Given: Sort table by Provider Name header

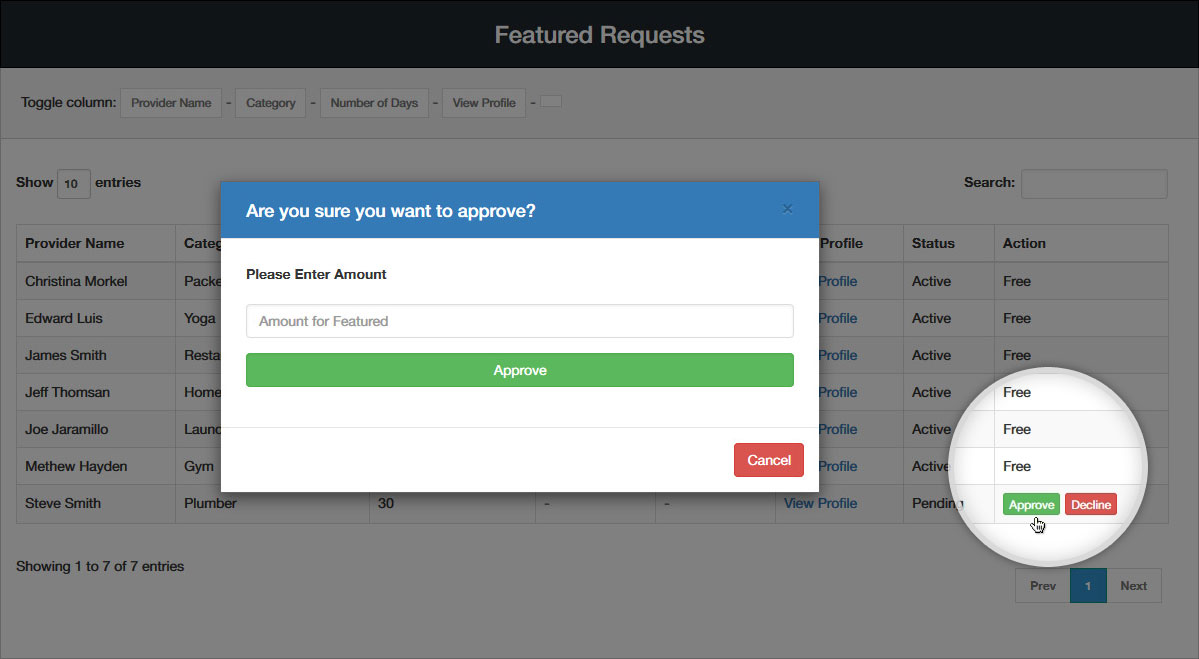Looking at the screenshot, I should 75,243.
